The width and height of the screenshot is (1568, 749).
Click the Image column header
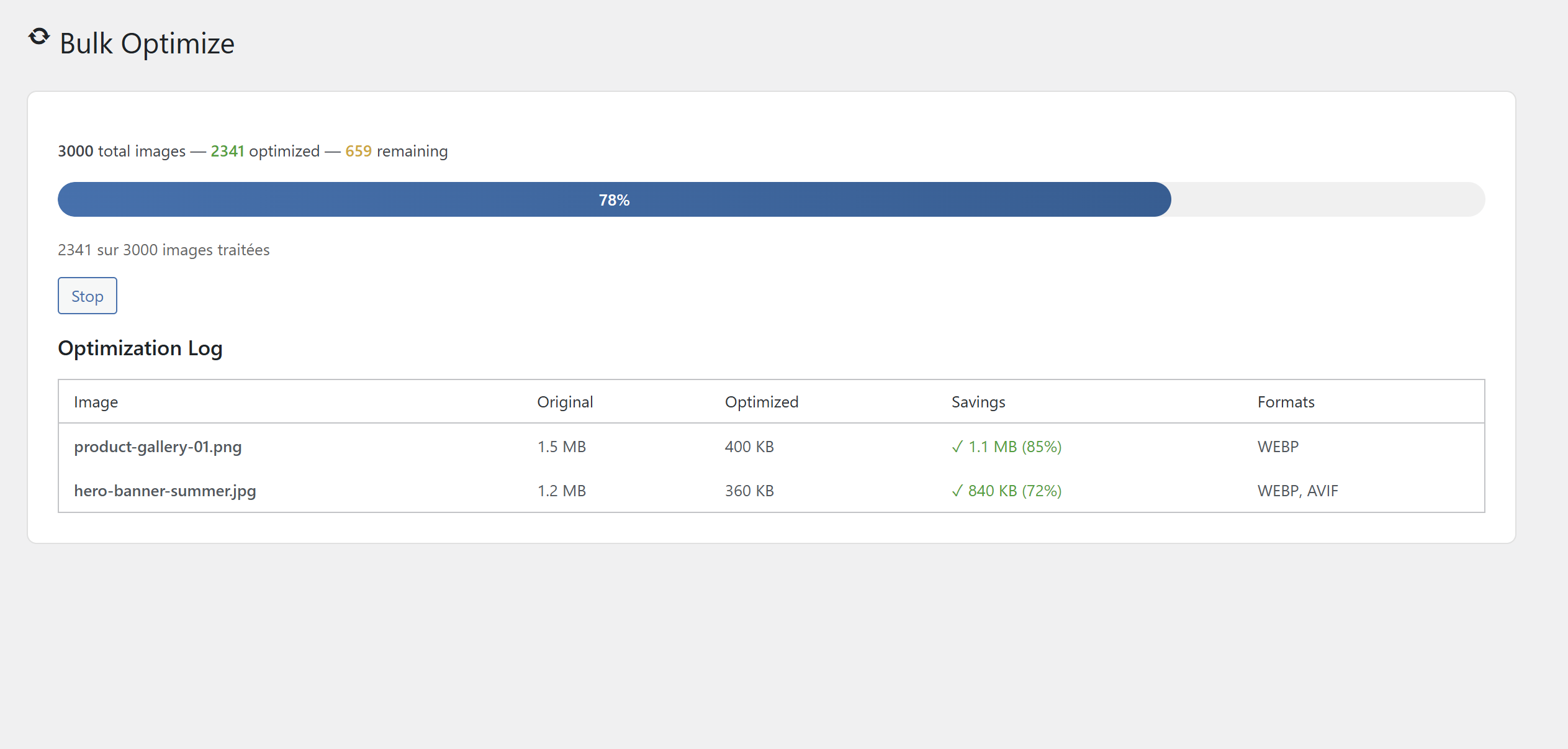tap(96, 402)
